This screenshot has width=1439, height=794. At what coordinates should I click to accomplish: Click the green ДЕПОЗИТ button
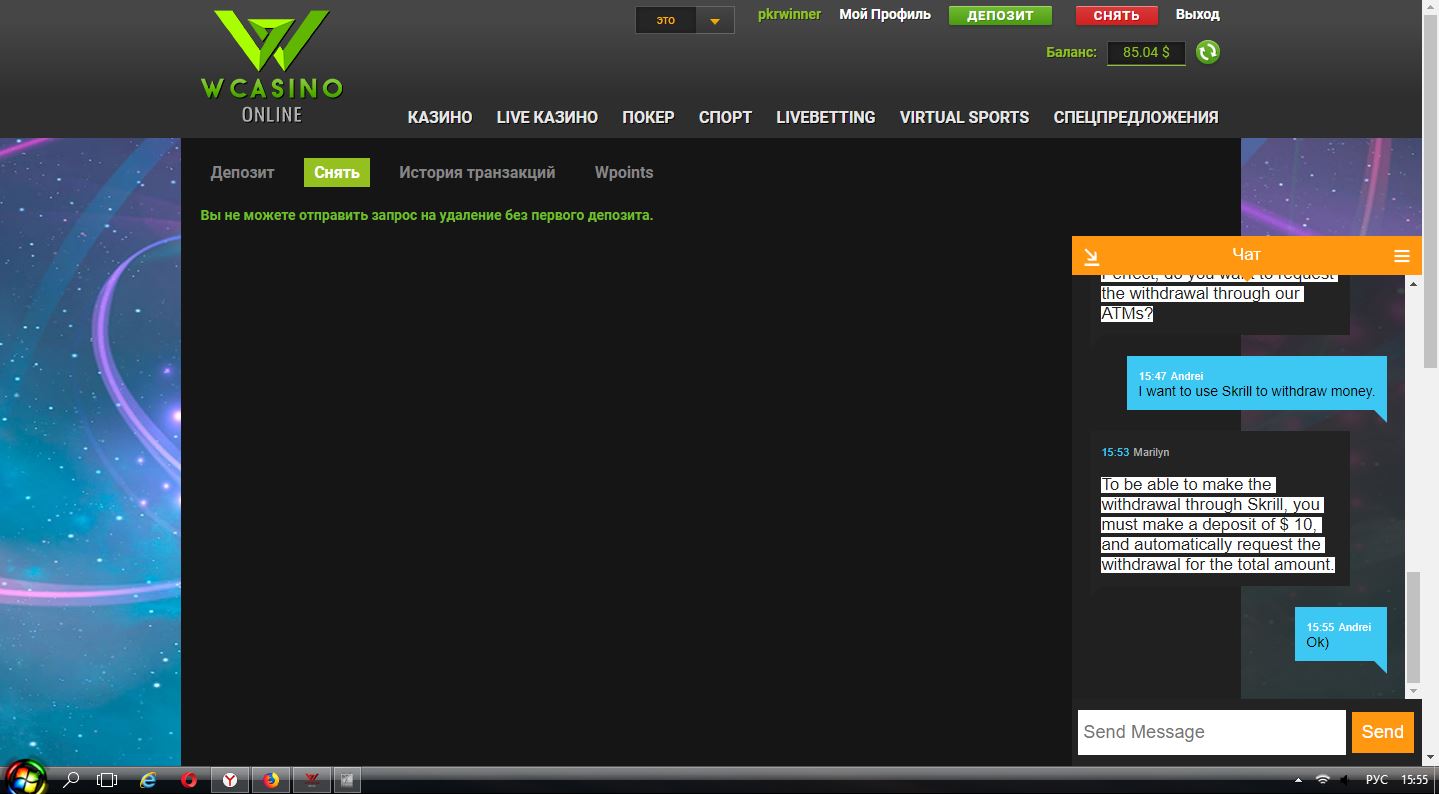pyautogui.click(x=1000, y=16)
